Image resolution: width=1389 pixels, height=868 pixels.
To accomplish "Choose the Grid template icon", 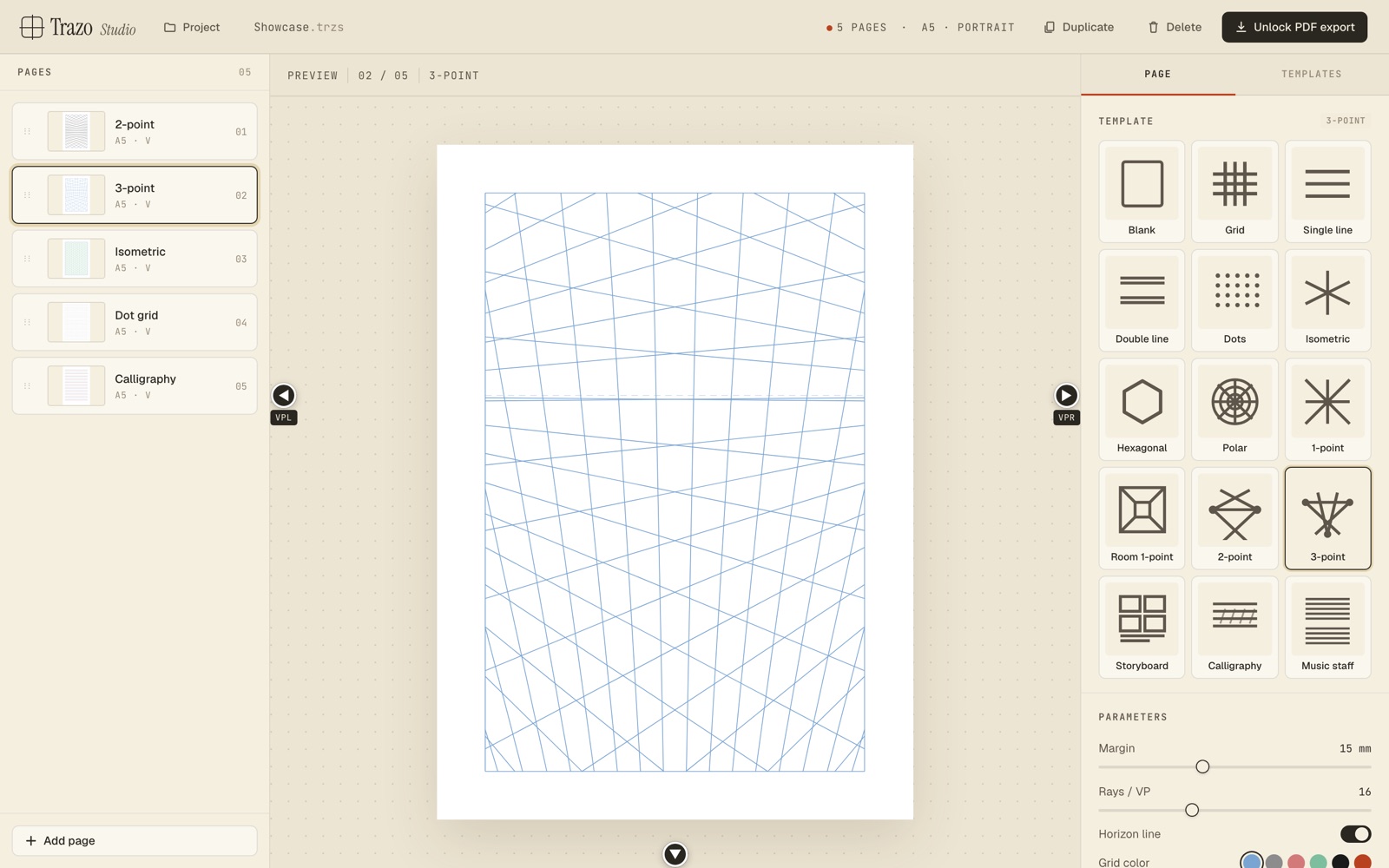I will pos(1234,191).
